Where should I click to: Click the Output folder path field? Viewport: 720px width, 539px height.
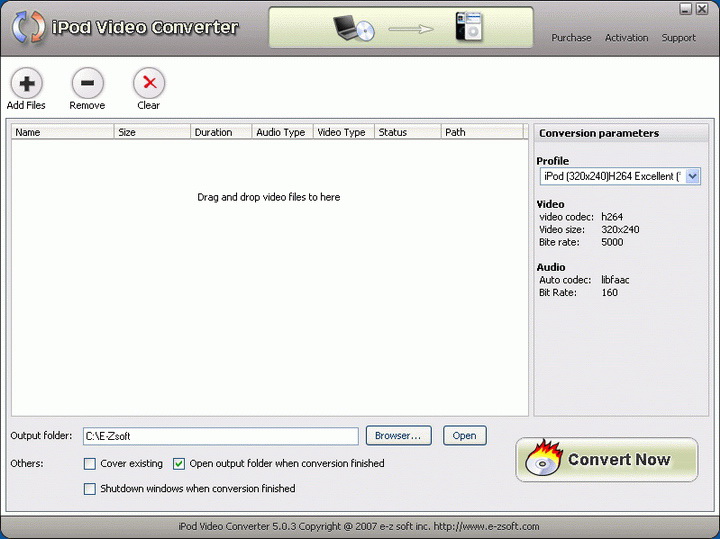(x=220, y=436)
